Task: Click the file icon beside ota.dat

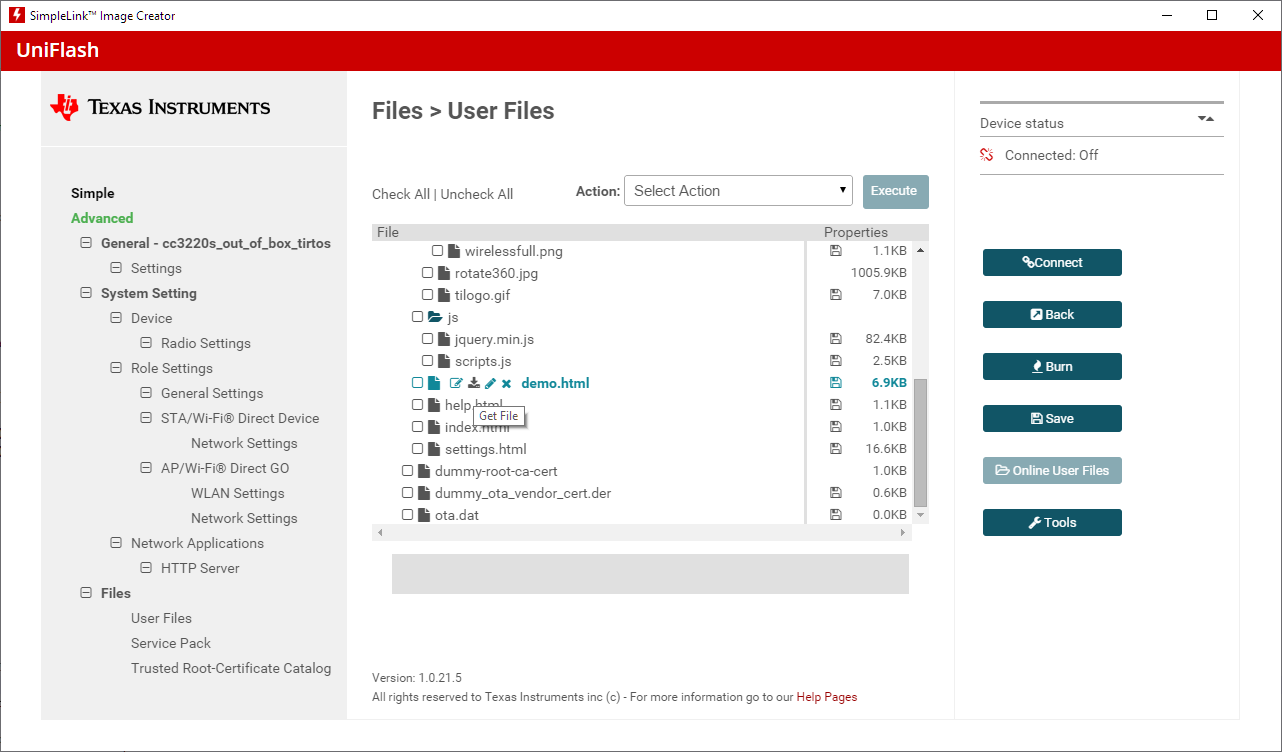Action: click(x=424, y=515)
